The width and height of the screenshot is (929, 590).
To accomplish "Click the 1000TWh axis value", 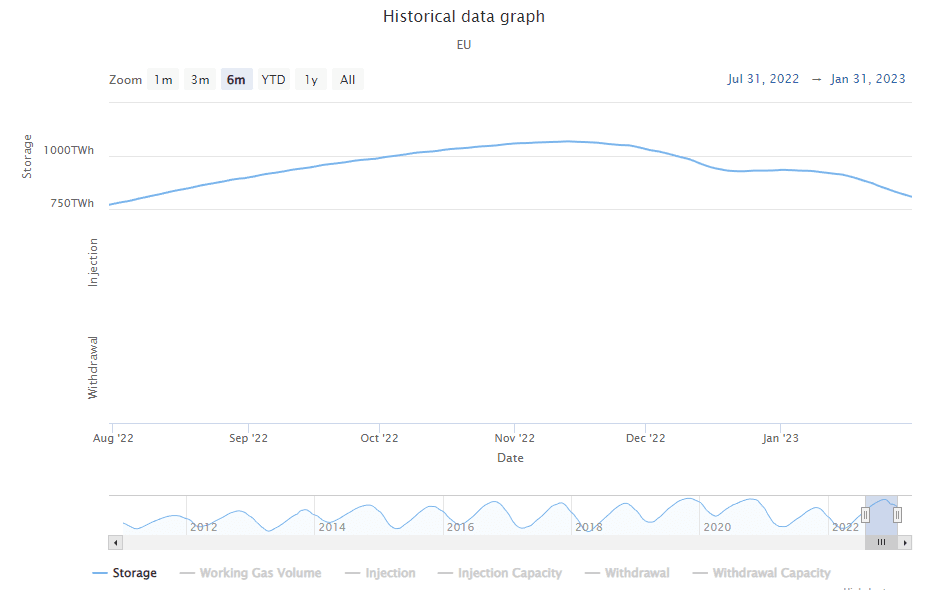I will 69,150.
